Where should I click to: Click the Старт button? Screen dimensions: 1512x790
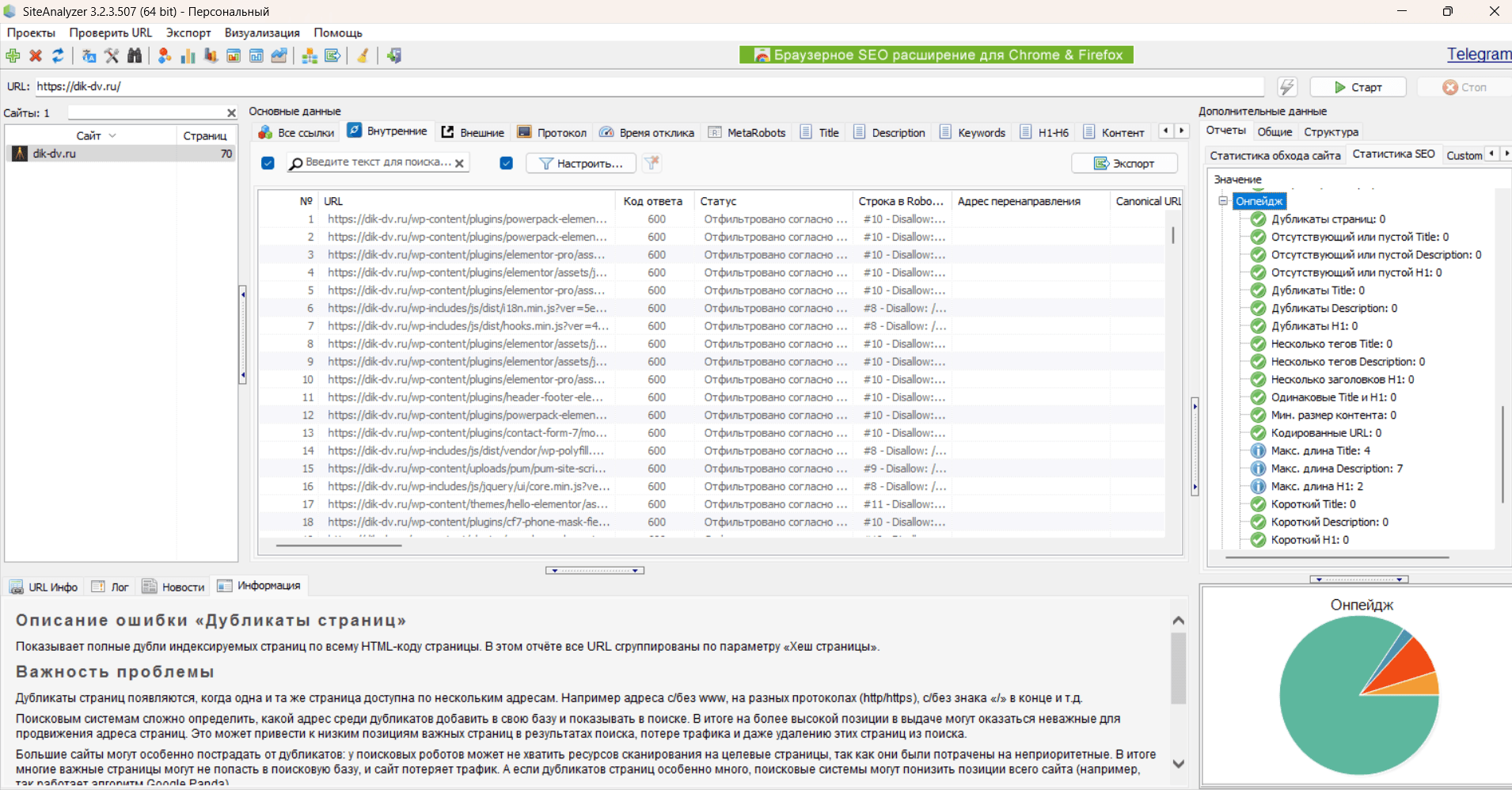[x=1358, y=87]
